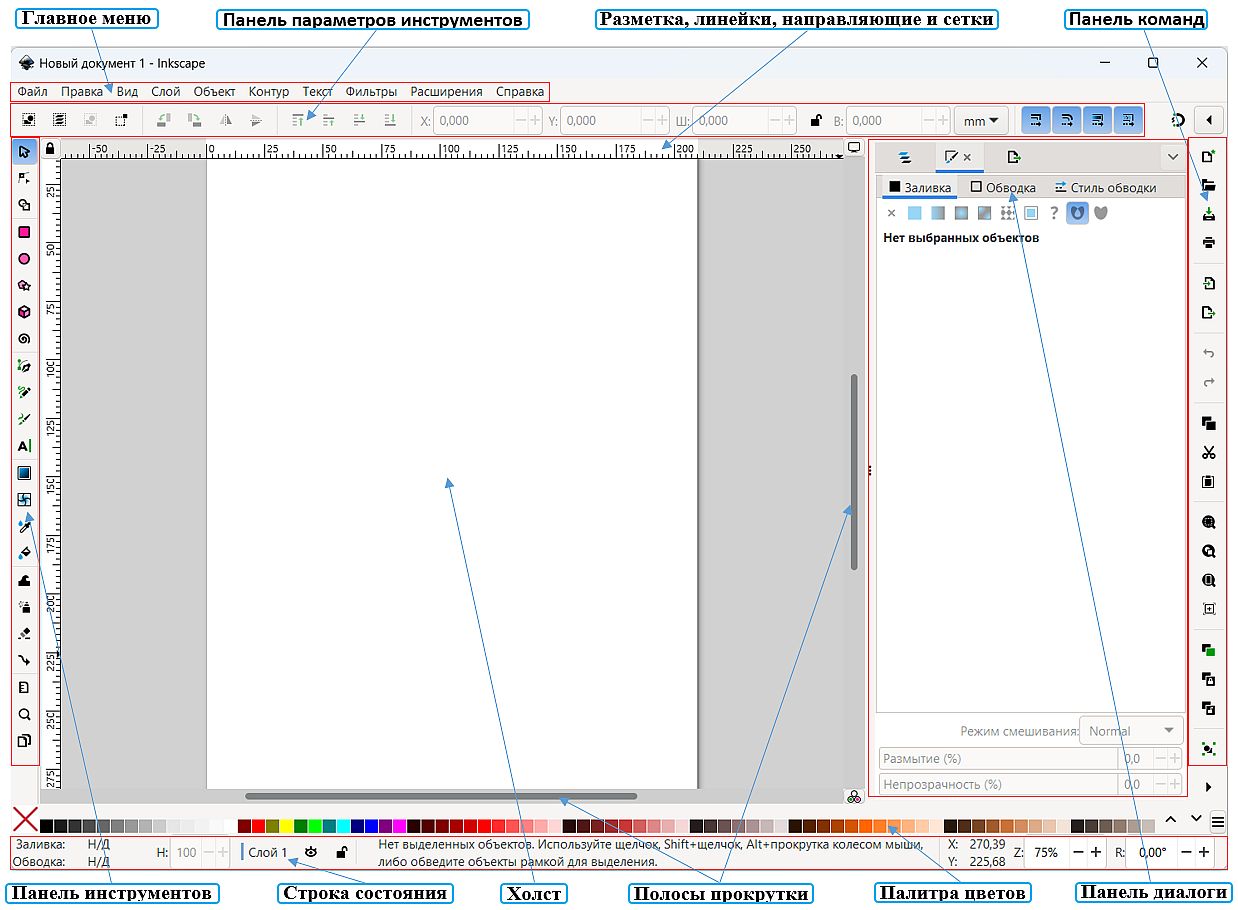Expand the Режим смешивания Normal dropdown

pos(1132,731)
